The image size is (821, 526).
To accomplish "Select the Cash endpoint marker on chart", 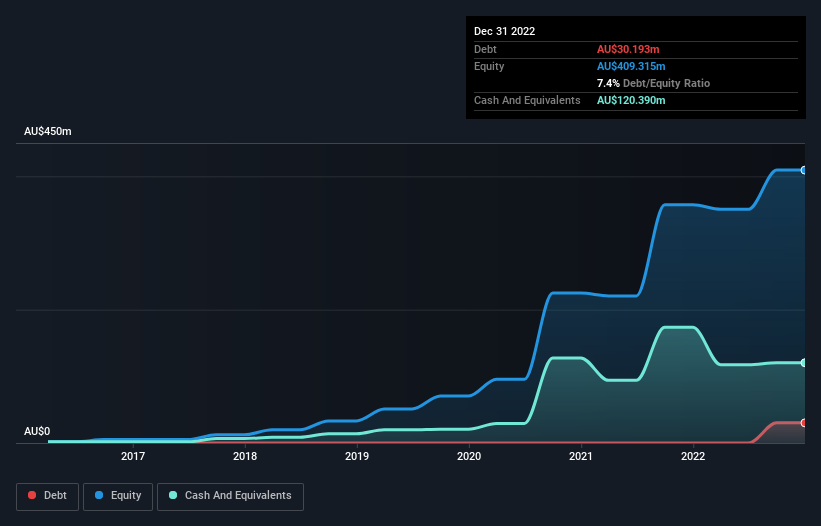I will point(804,363).
